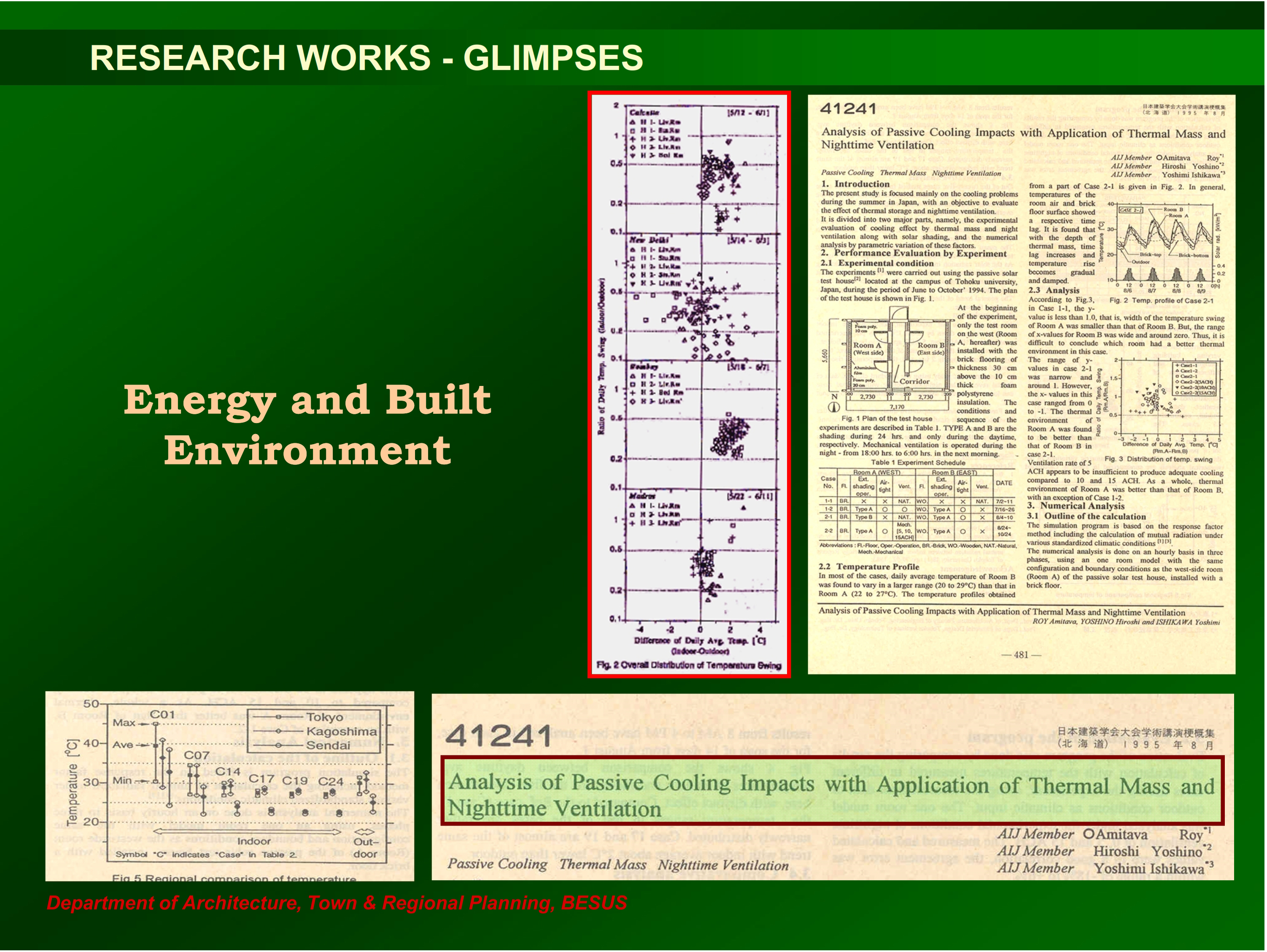This screenshot has width=1267, height=952.
Task: Click '3. Numerical Analysis' heading in paper
Action: pyautogui.click(x=1075, y=506)
